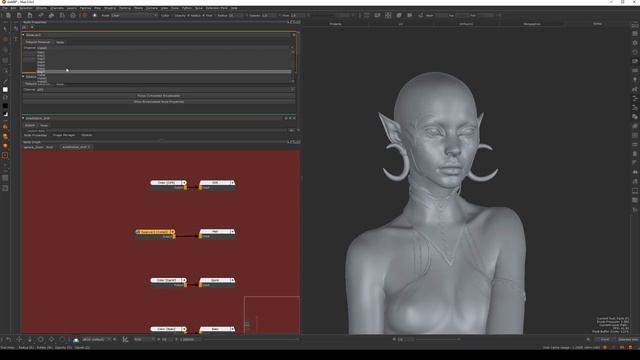Click the crossed axes icon in bottom toolbar
The height and width of the screenshot is (360, 640).
[125, 340]
